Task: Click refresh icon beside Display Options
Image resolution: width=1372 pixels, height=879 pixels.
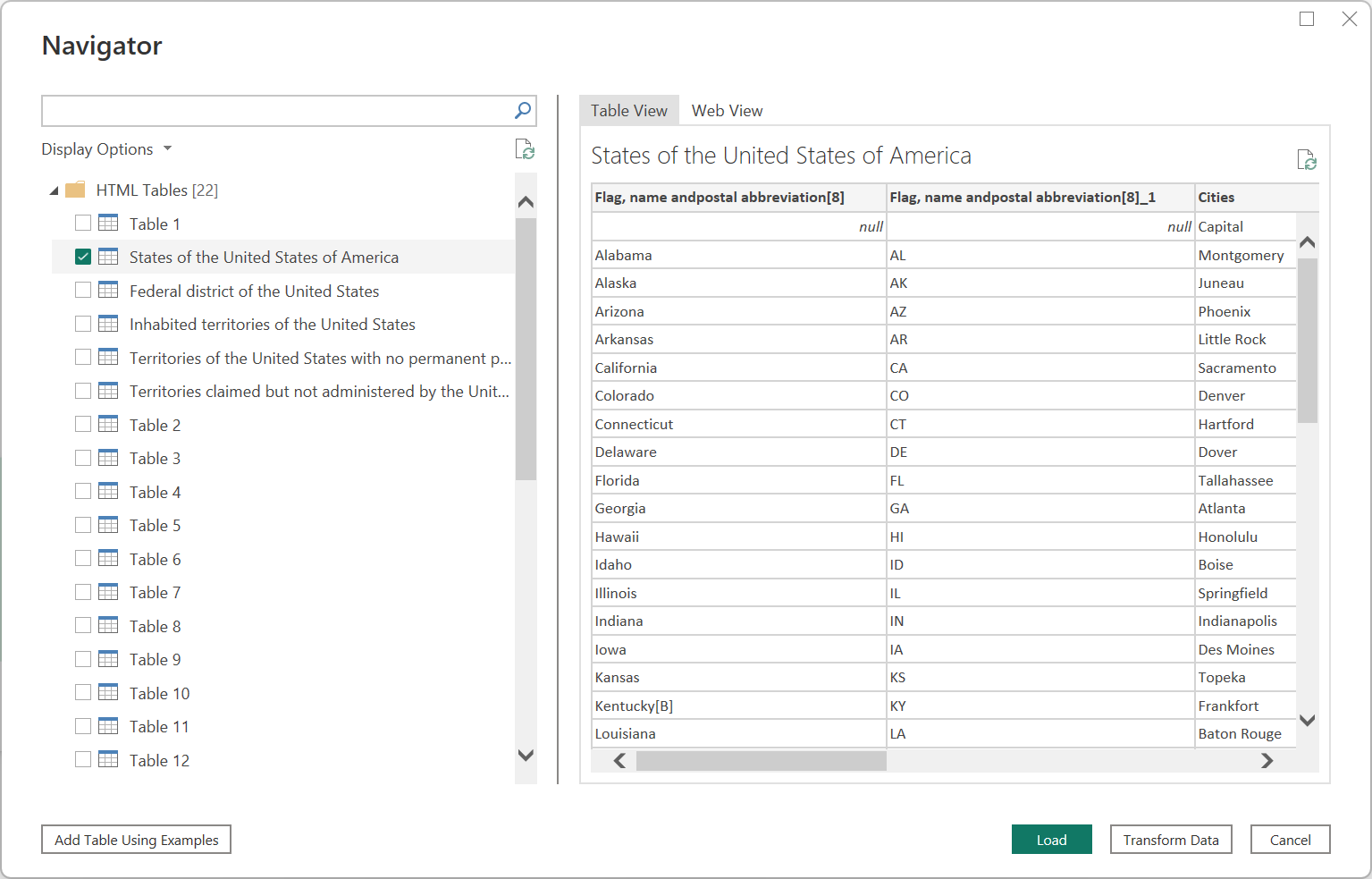Action: [525, 149]
